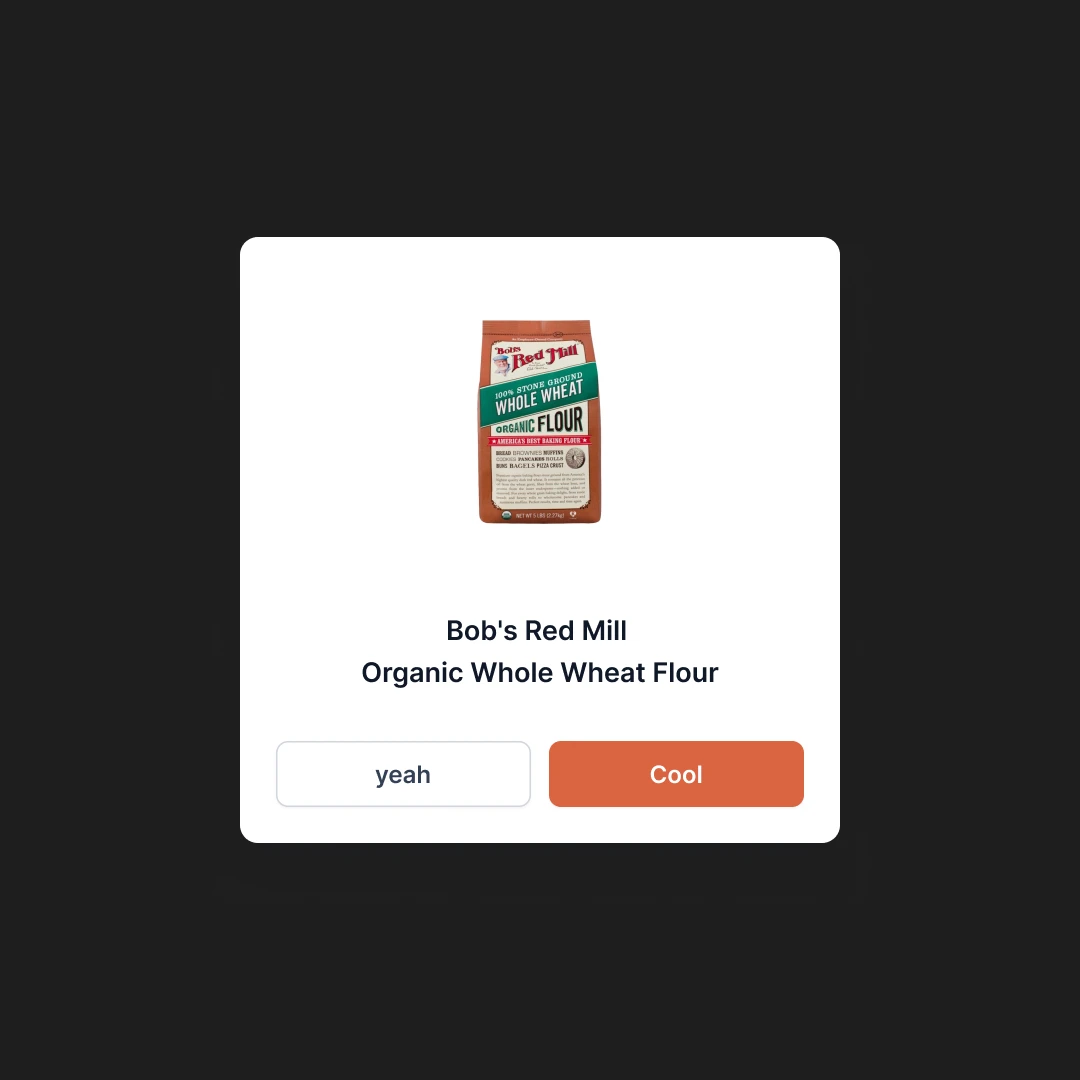Click the top fold of the flour bag
1080x1080 pixels.
537,329
